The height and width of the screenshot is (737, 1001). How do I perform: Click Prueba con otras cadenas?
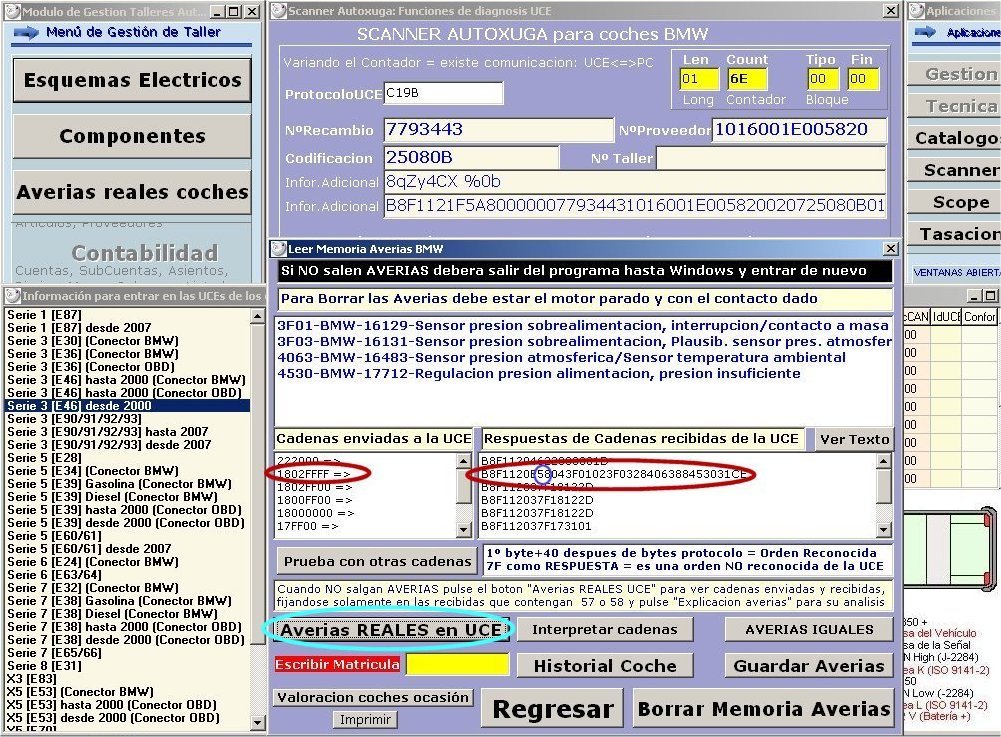point(377,561)
